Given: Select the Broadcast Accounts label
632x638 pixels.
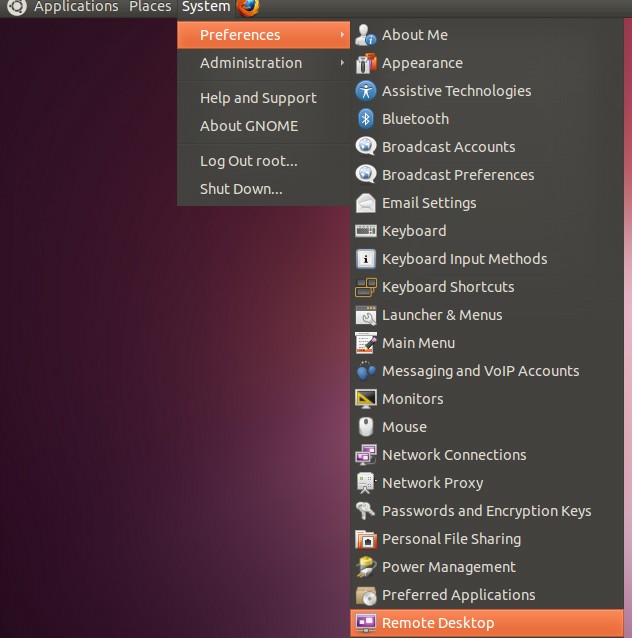Looking at the screenshot, I should click(x=448, y=147).
